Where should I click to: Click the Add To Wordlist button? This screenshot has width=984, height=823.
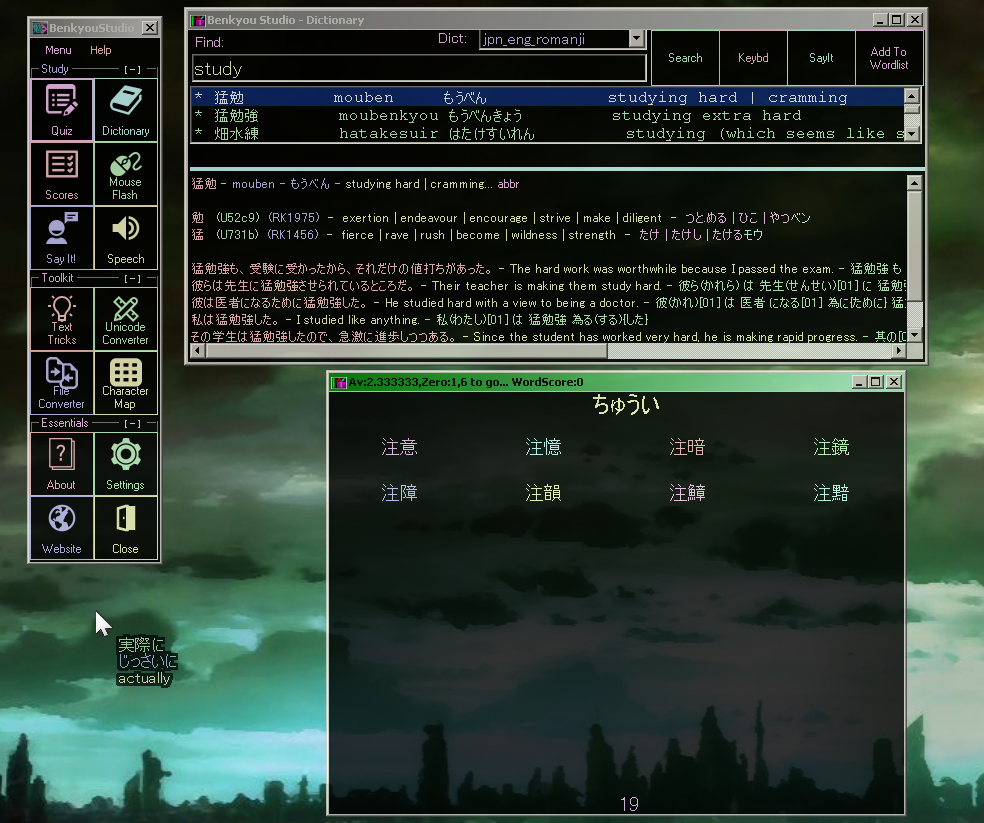point(888,58)
